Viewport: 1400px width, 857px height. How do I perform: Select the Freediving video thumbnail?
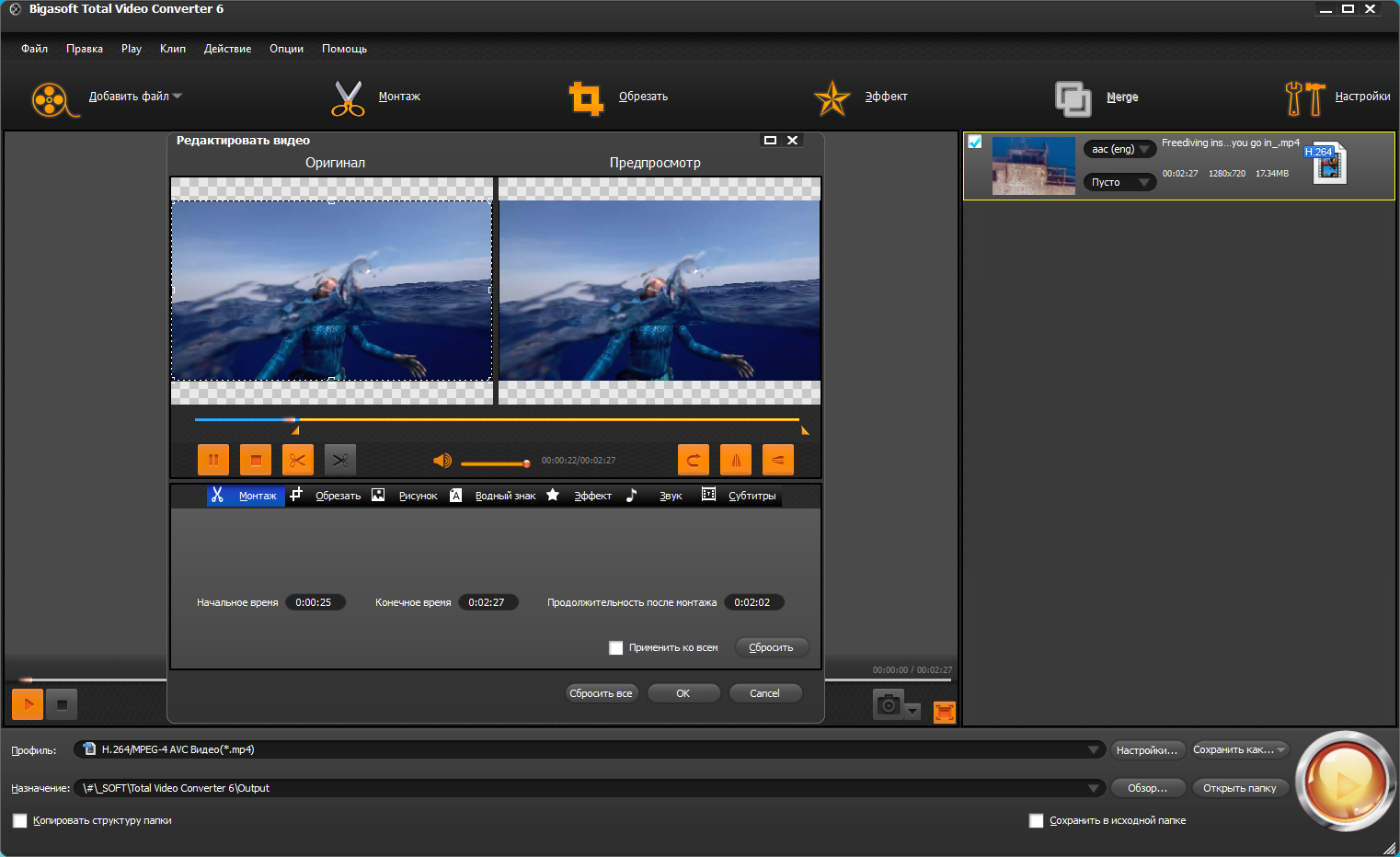point(1033,166)
